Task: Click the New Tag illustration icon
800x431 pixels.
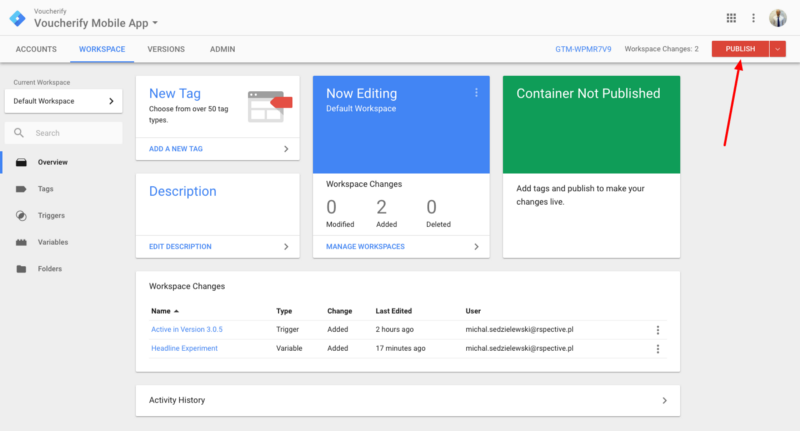Action: 269,106
